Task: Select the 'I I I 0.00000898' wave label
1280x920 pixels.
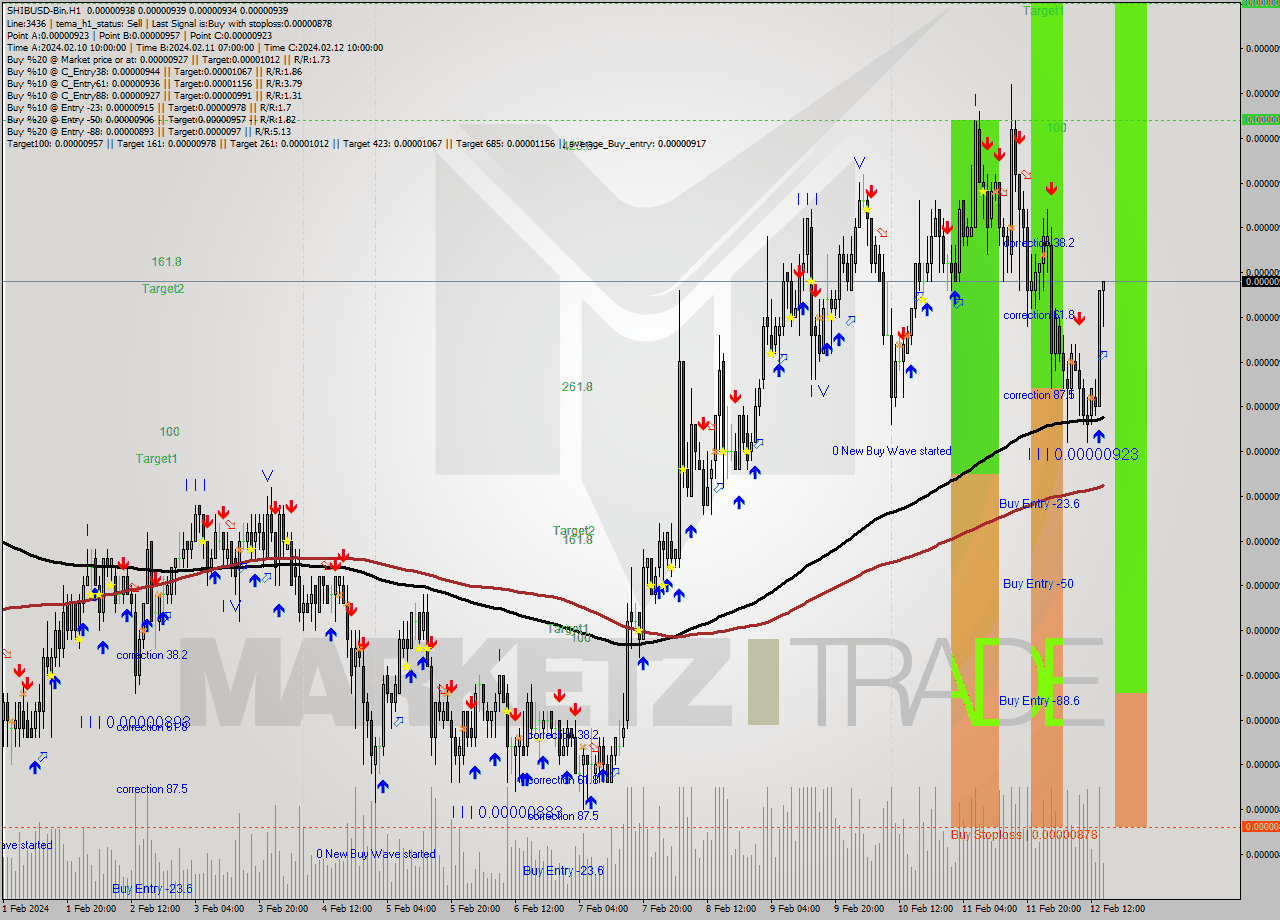Action: 135,721
